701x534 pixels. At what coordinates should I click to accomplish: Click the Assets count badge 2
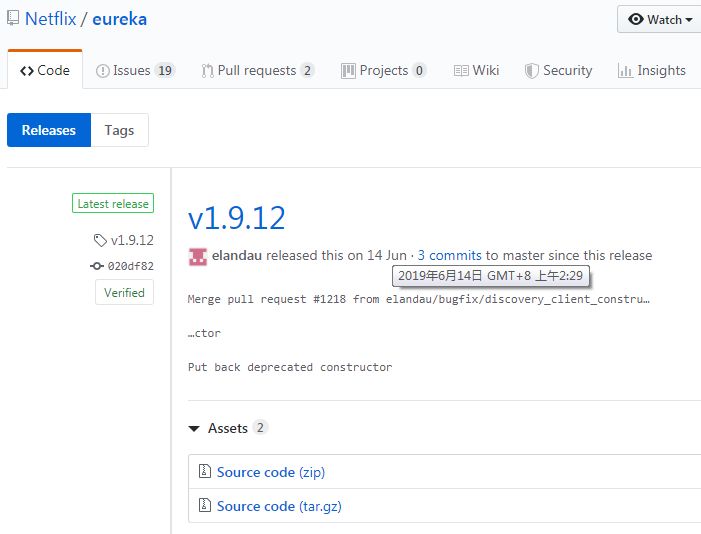pos(260,428)
